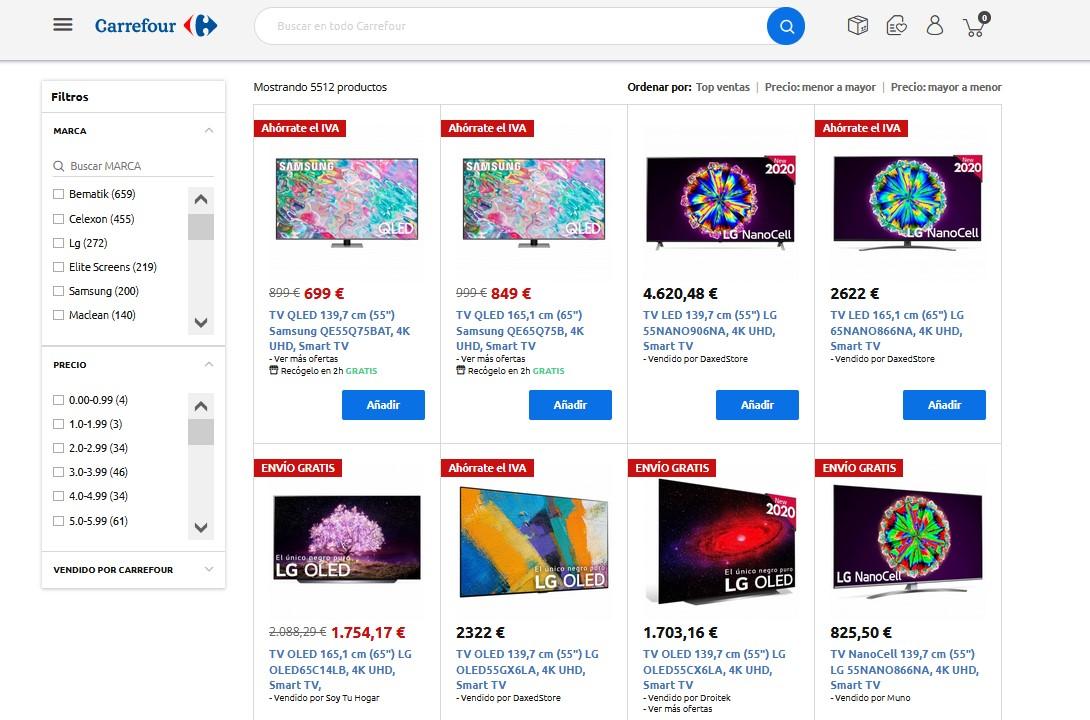Viewport: 1090px width, 720px height.
Task: Click Ver más ofertas under Samsung QE55Q75BAT
Action: click(304, 359)
